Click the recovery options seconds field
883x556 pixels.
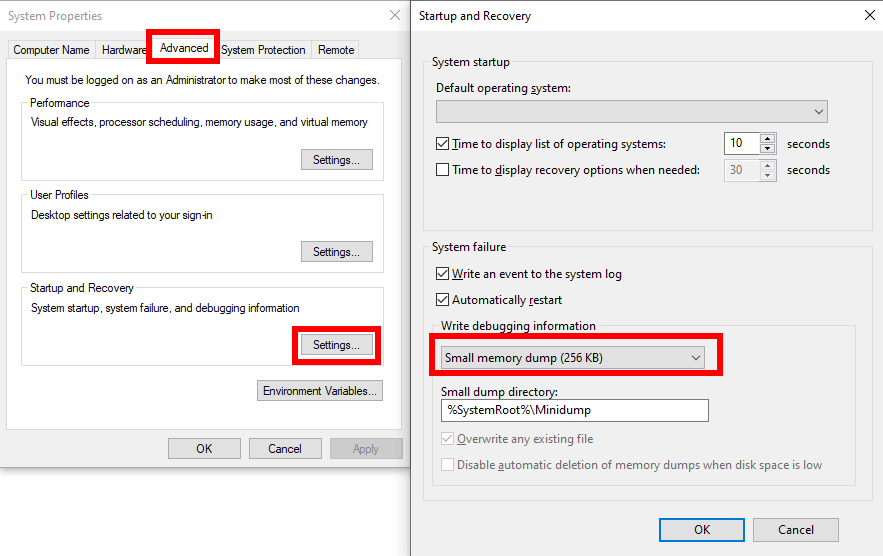tap(742, 170)
